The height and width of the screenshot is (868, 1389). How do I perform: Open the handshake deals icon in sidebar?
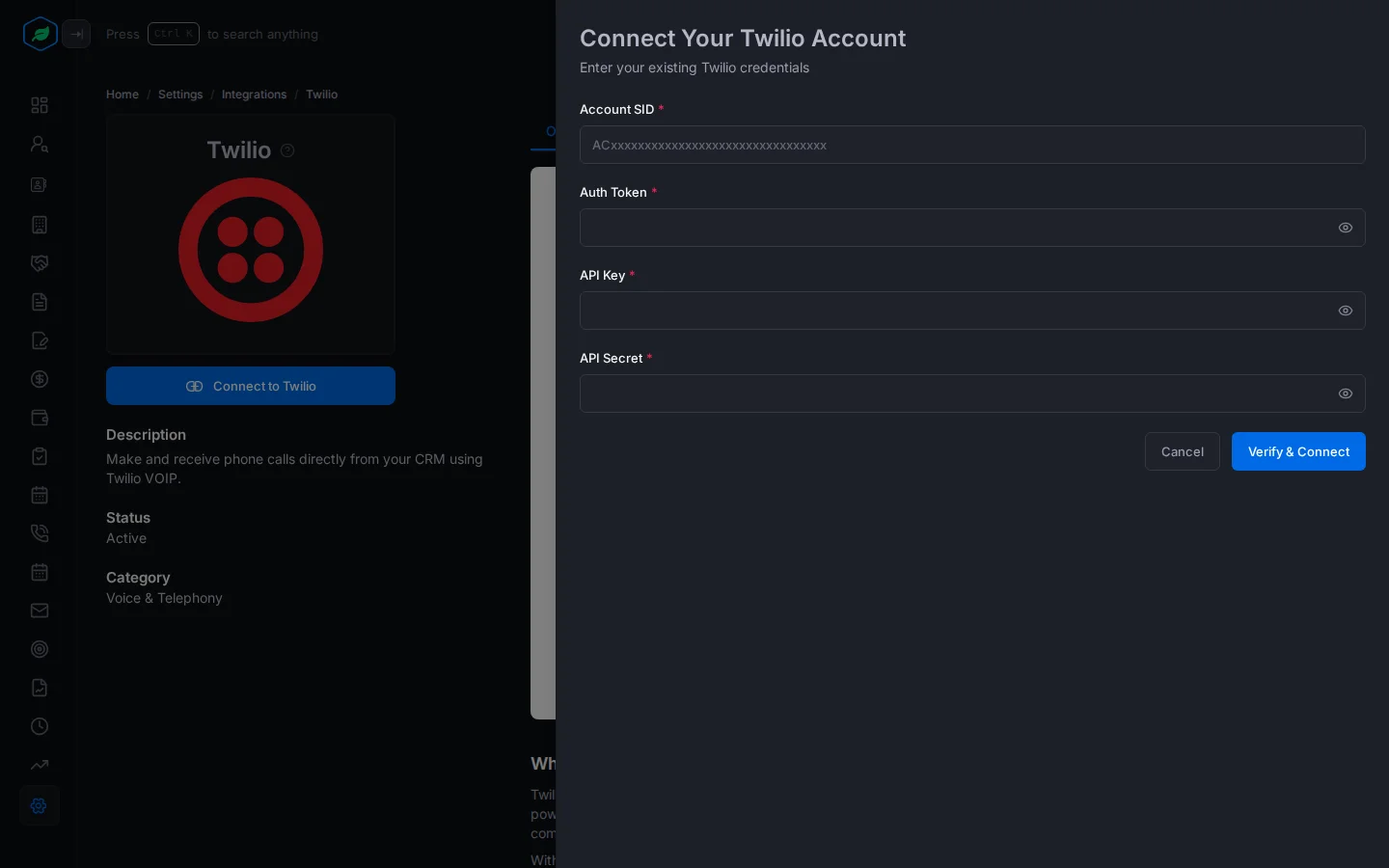pos(40,263)
